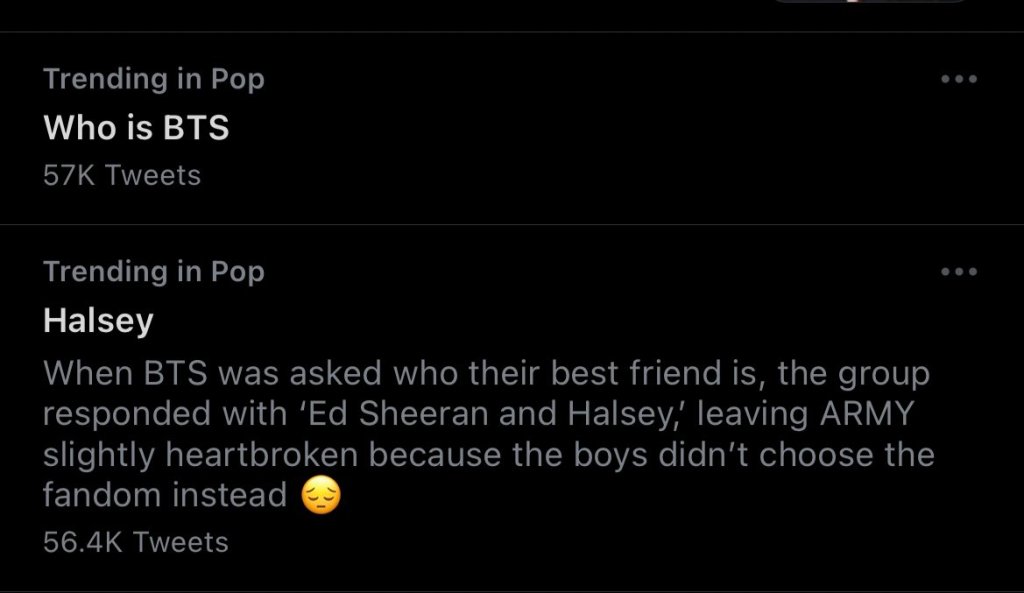This screenshot has width=1024, height=593.
Task: Tap the word "Tweets" under Who is BTS
Action: coord(153,176)
